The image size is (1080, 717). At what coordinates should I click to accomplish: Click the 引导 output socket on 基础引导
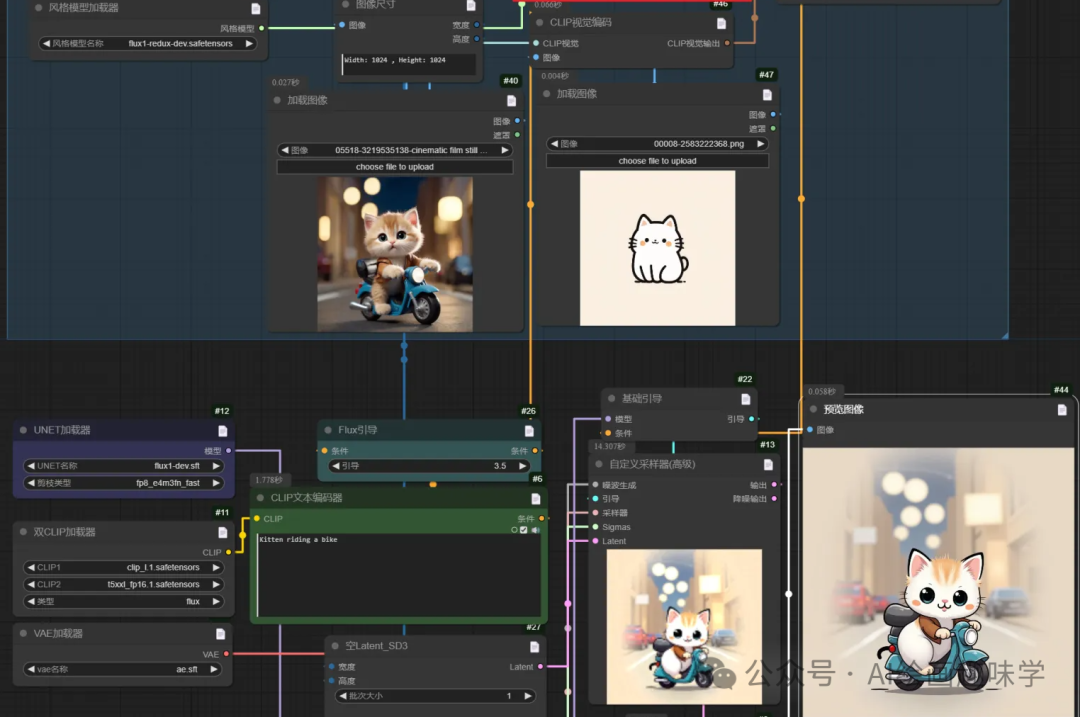tap(751, 418)
